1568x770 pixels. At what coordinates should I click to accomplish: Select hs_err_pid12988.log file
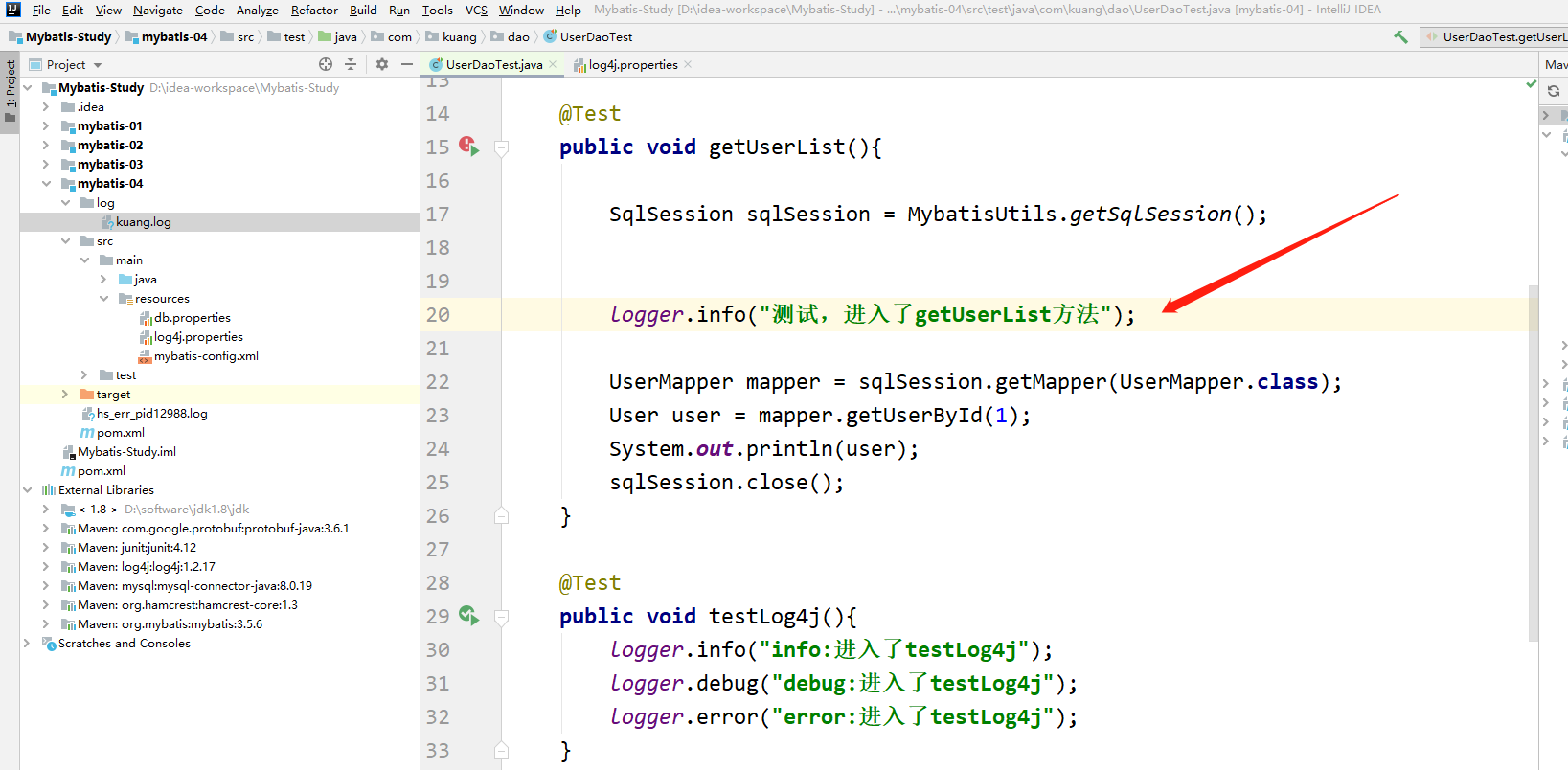point(151,413)
